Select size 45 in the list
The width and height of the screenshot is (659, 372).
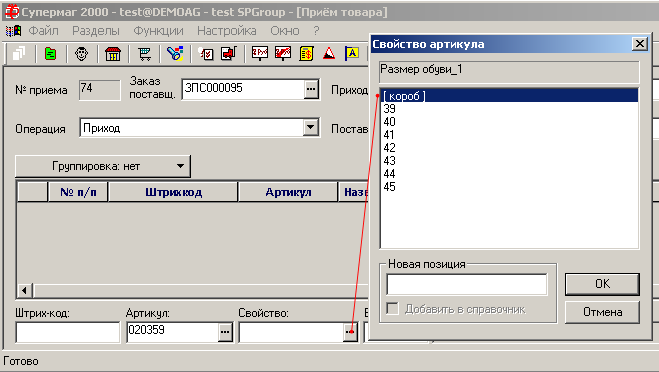point(509,187)
